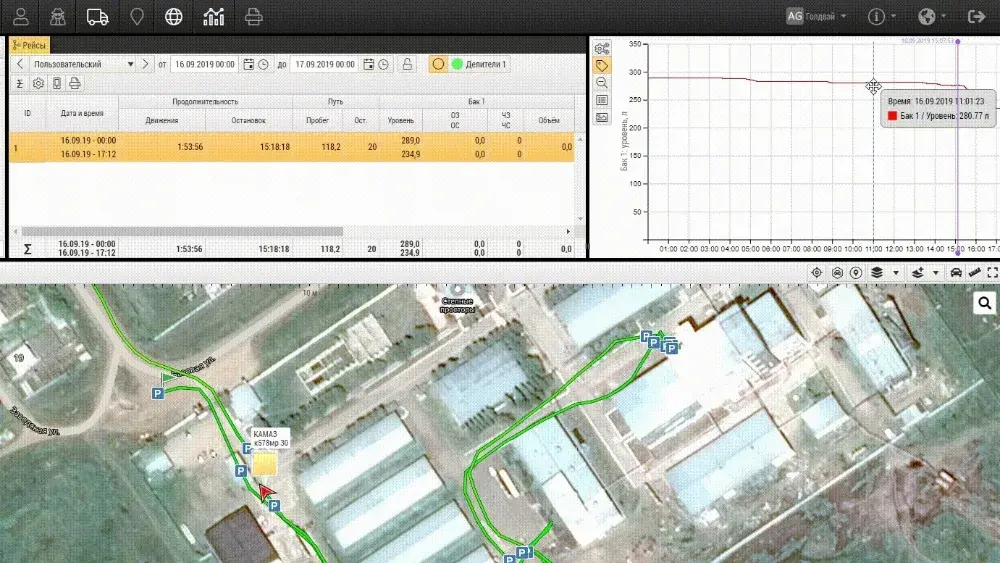Image resolution: width=1000 pixels, height=563 pixels.
Task: Click the Степные просторы map label
Action: 457,305
